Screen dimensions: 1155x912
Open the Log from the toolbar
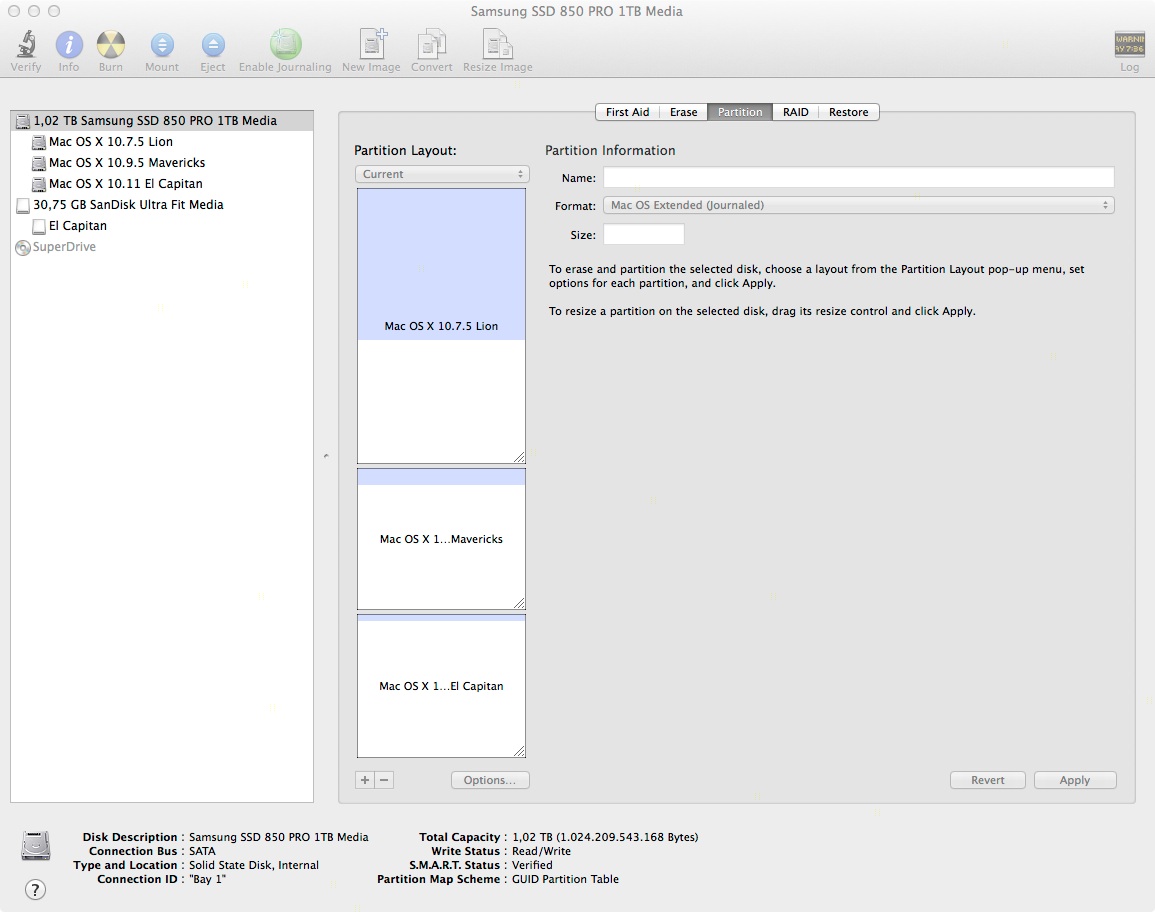1129,44
